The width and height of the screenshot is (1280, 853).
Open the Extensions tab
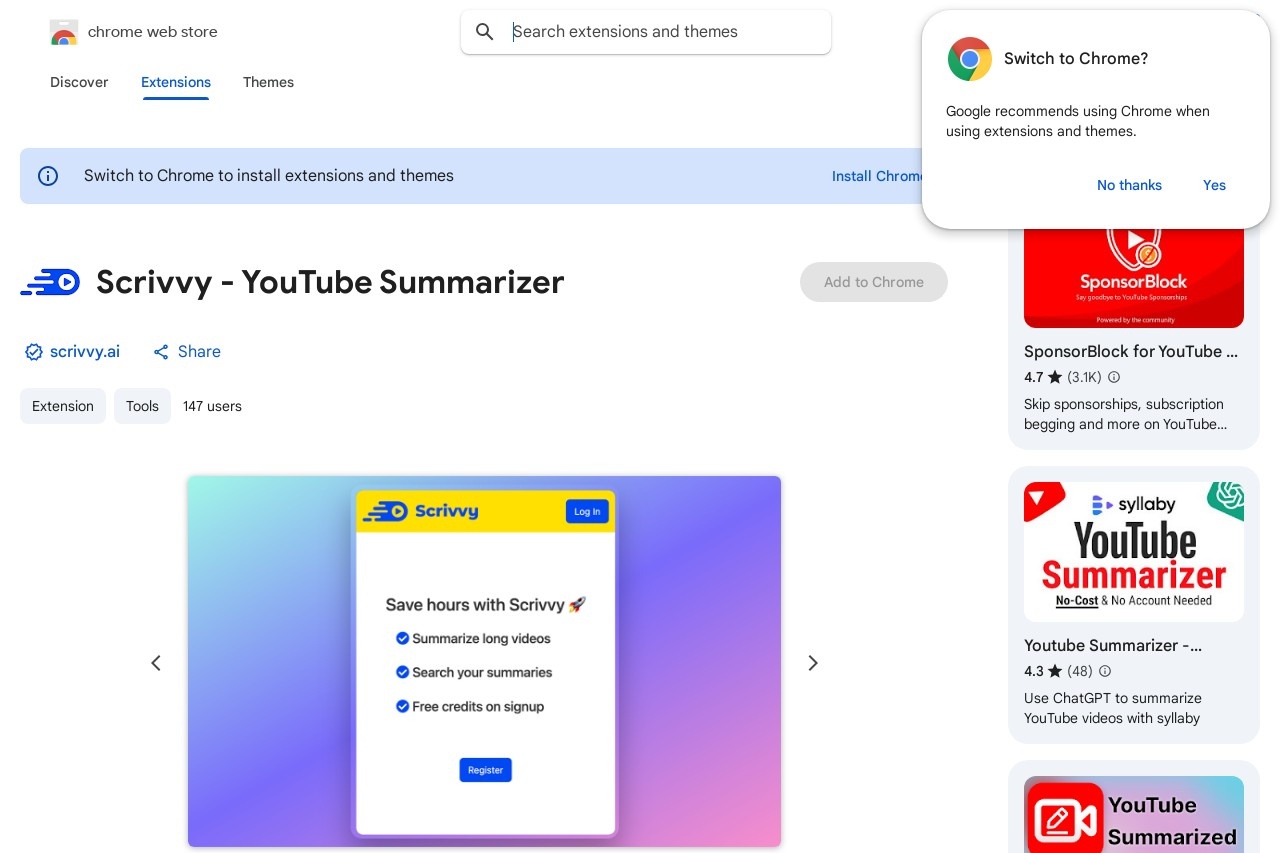(x=176, y=82)
